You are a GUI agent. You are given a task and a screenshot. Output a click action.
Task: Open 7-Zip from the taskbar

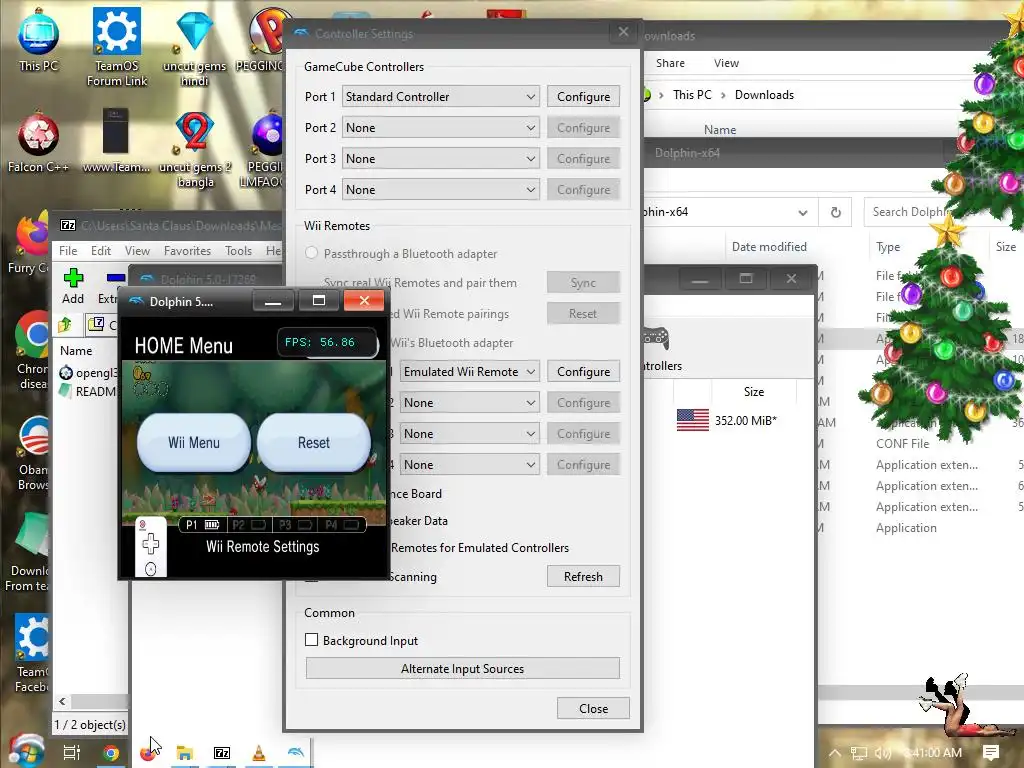click(222, 753)
